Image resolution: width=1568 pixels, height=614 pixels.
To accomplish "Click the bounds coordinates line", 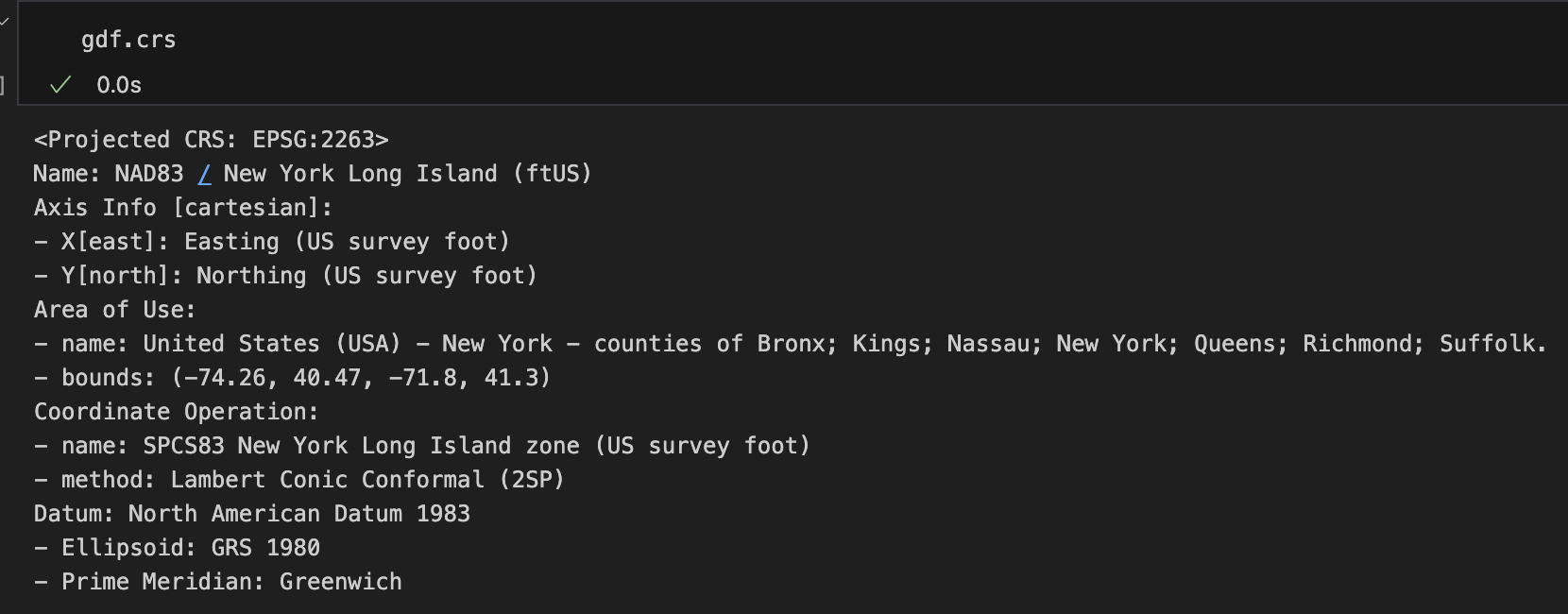I will coord(292,378).
